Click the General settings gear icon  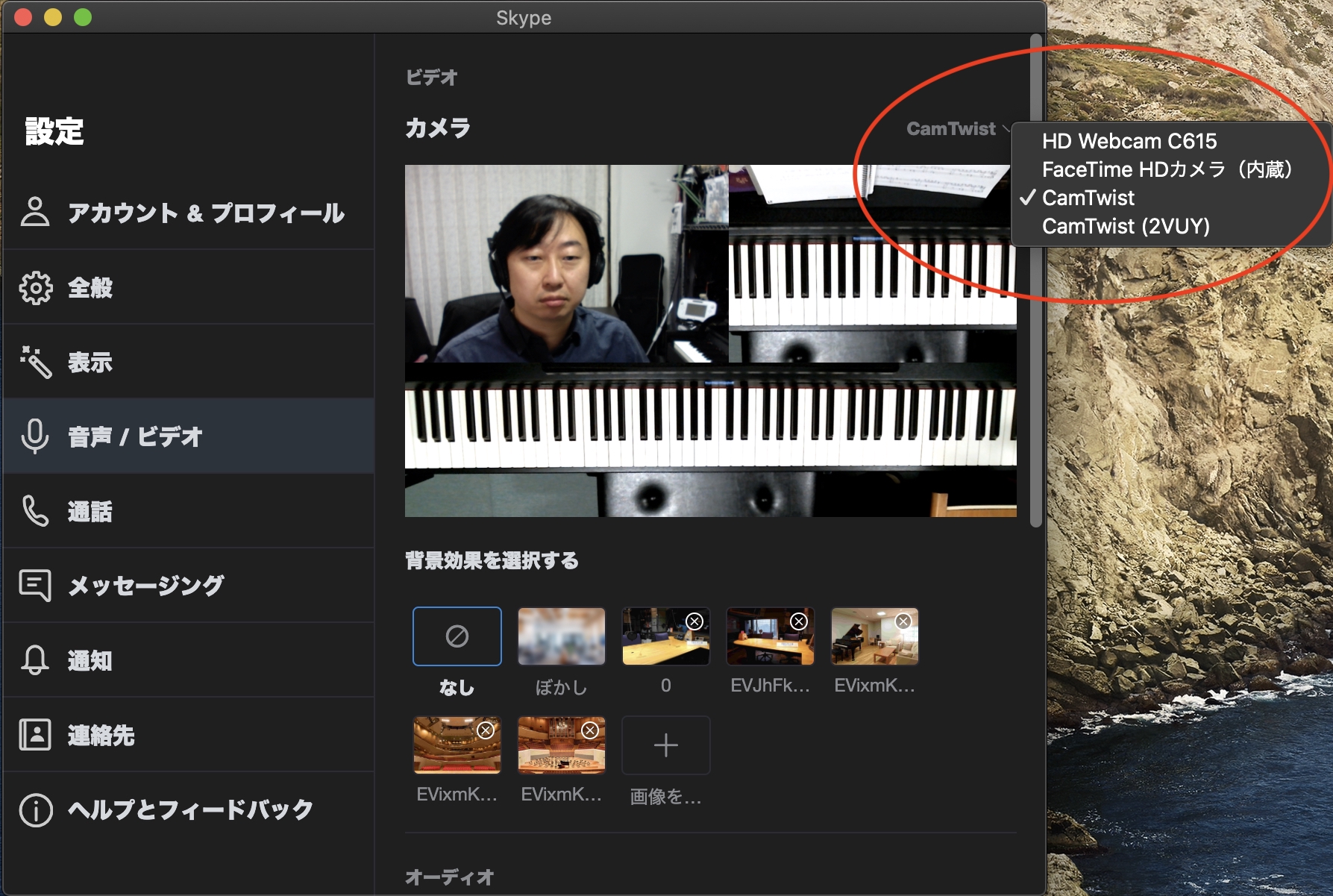35,287
